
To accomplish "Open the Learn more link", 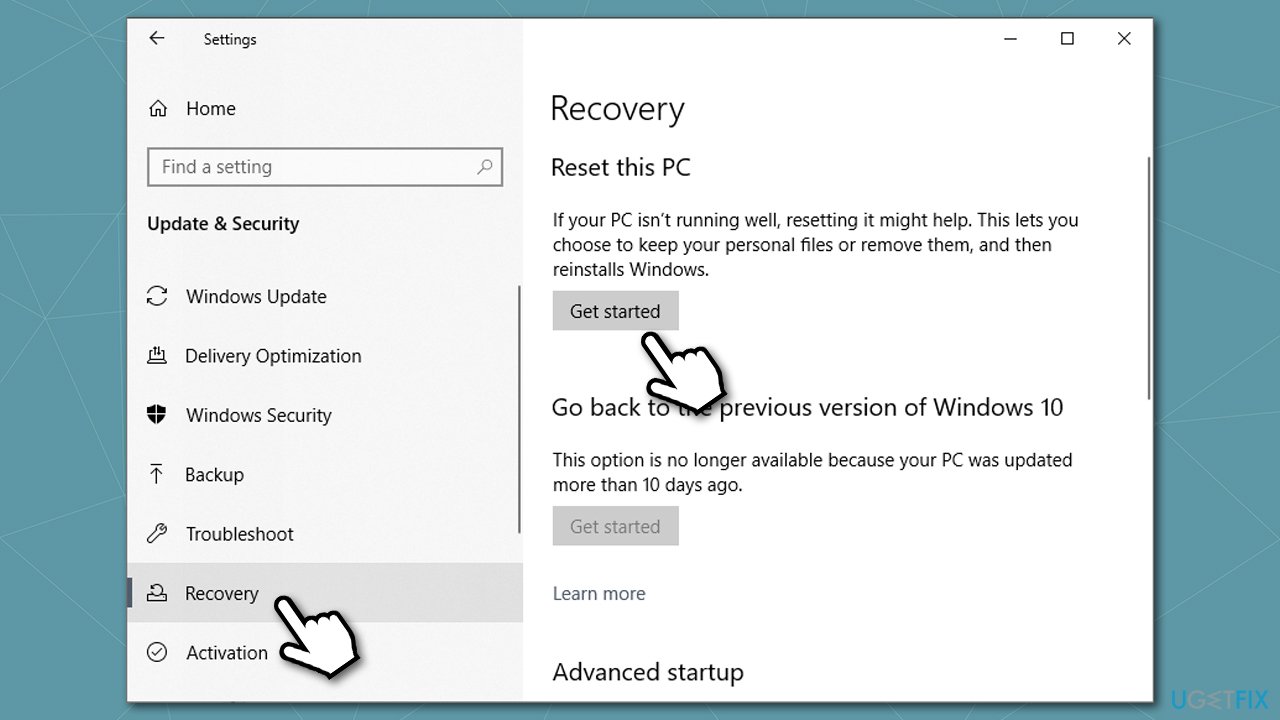I will click(x=599, y=593).
